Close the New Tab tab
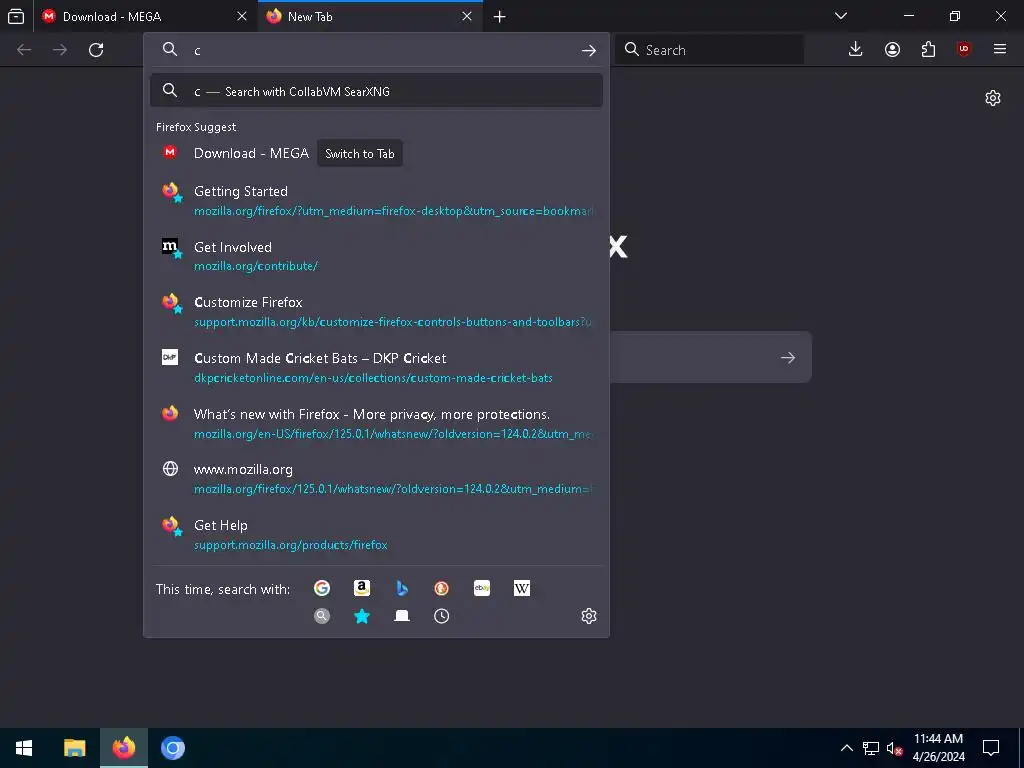Image resolution: width=1024 pixels, height=768 pixels. point(466,16)
